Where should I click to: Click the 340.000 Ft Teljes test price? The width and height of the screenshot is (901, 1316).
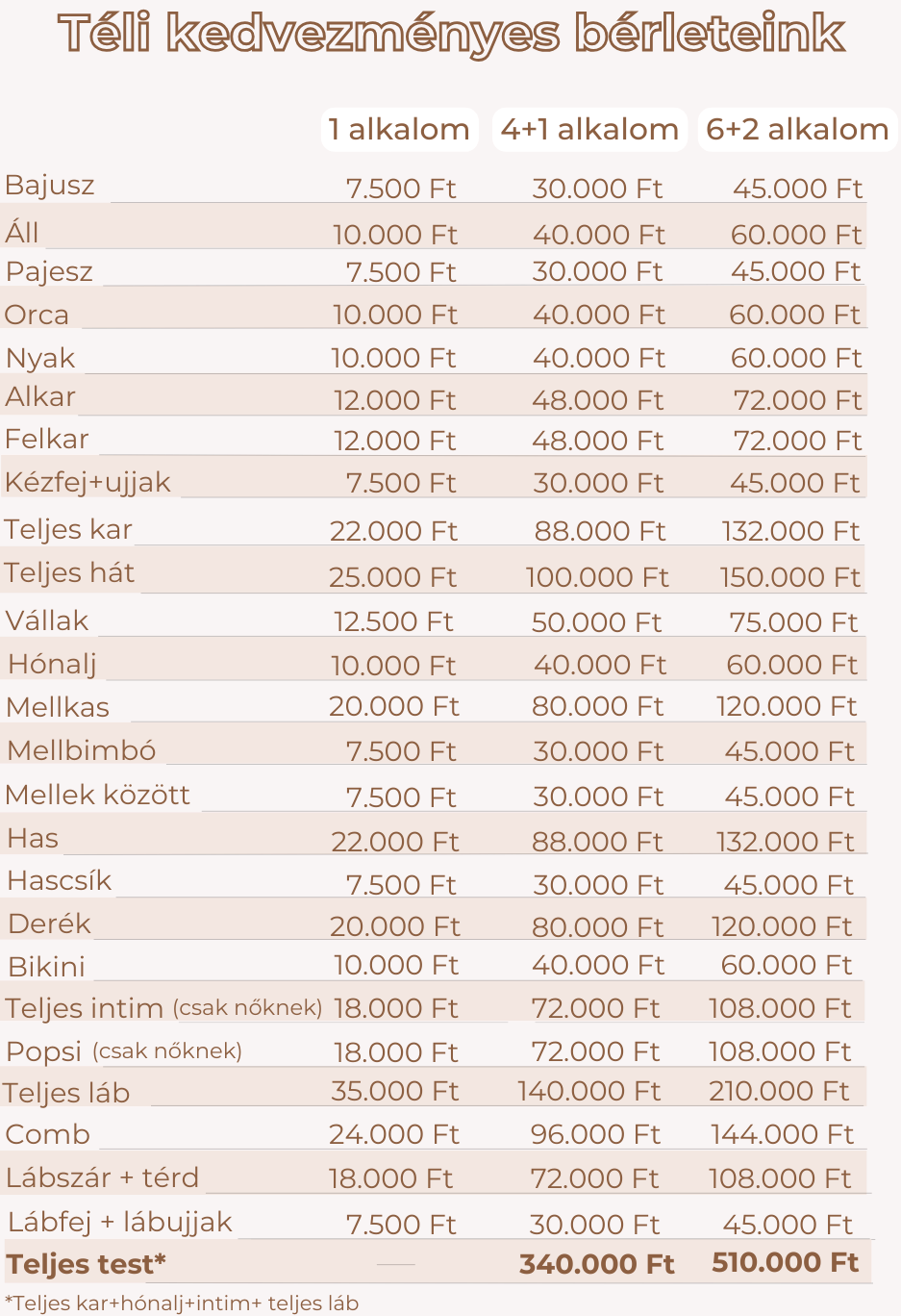pos(597,1264)
